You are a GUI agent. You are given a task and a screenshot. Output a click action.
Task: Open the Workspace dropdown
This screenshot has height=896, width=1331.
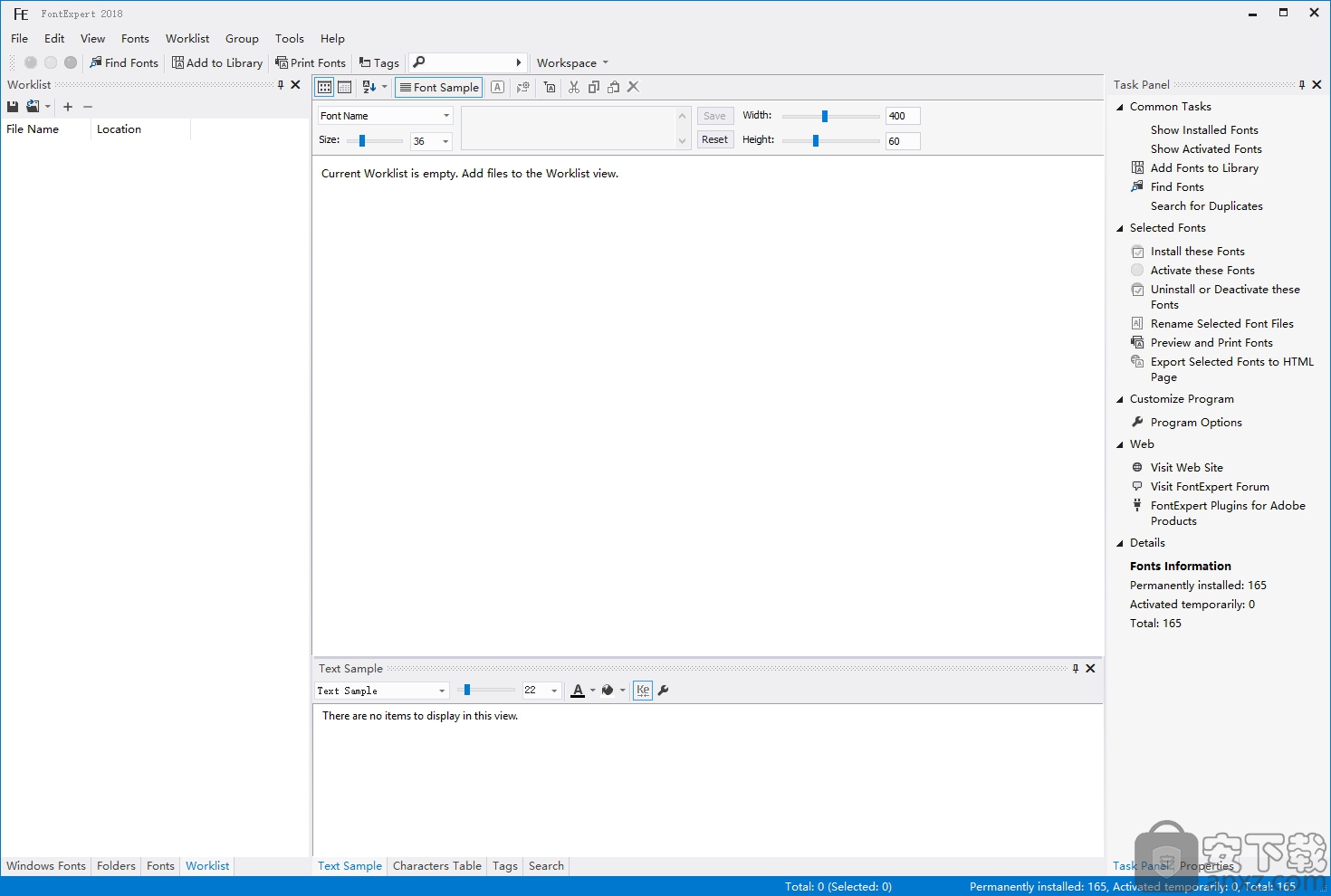[572, 62]
